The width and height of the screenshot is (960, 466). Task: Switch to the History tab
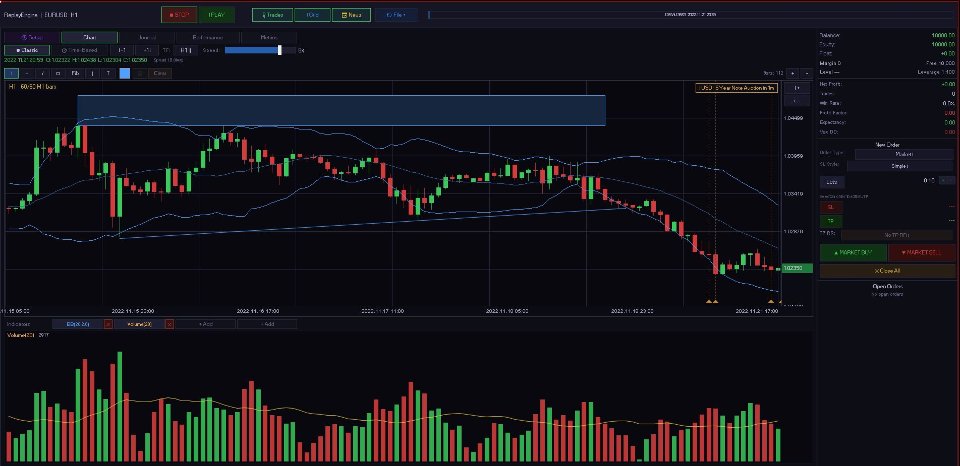click(x=268, y=37)
